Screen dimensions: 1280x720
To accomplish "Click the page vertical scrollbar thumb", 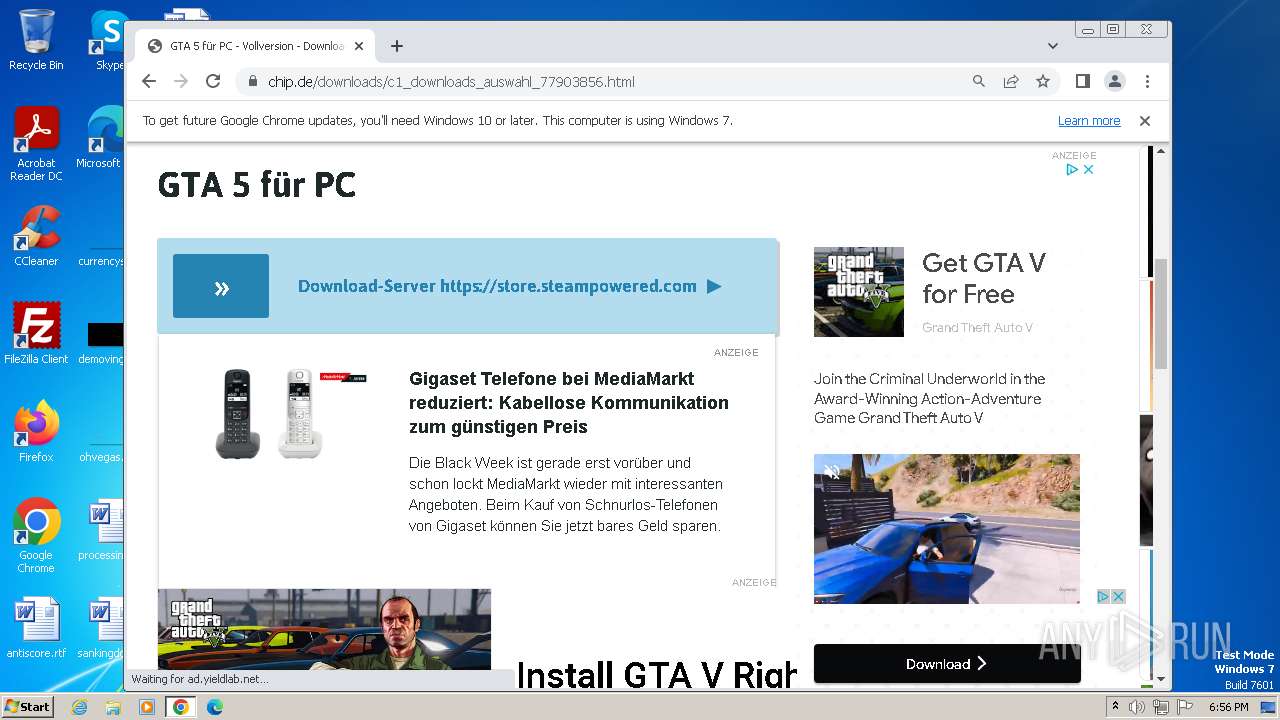I will pyautogui.click(x=1161, y=314).
